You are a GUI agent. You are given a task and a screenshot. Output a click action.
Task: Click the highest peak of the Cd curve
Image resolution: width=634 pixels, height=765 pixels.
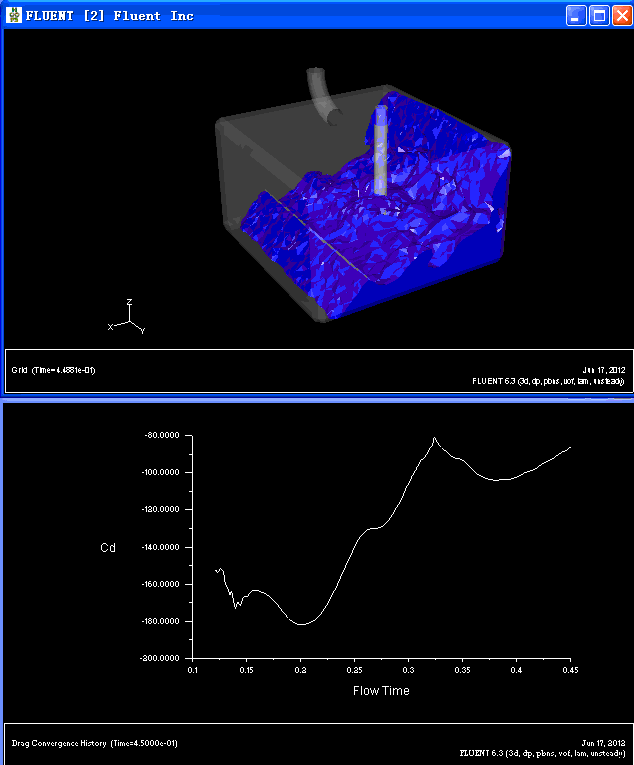(434, 439)
